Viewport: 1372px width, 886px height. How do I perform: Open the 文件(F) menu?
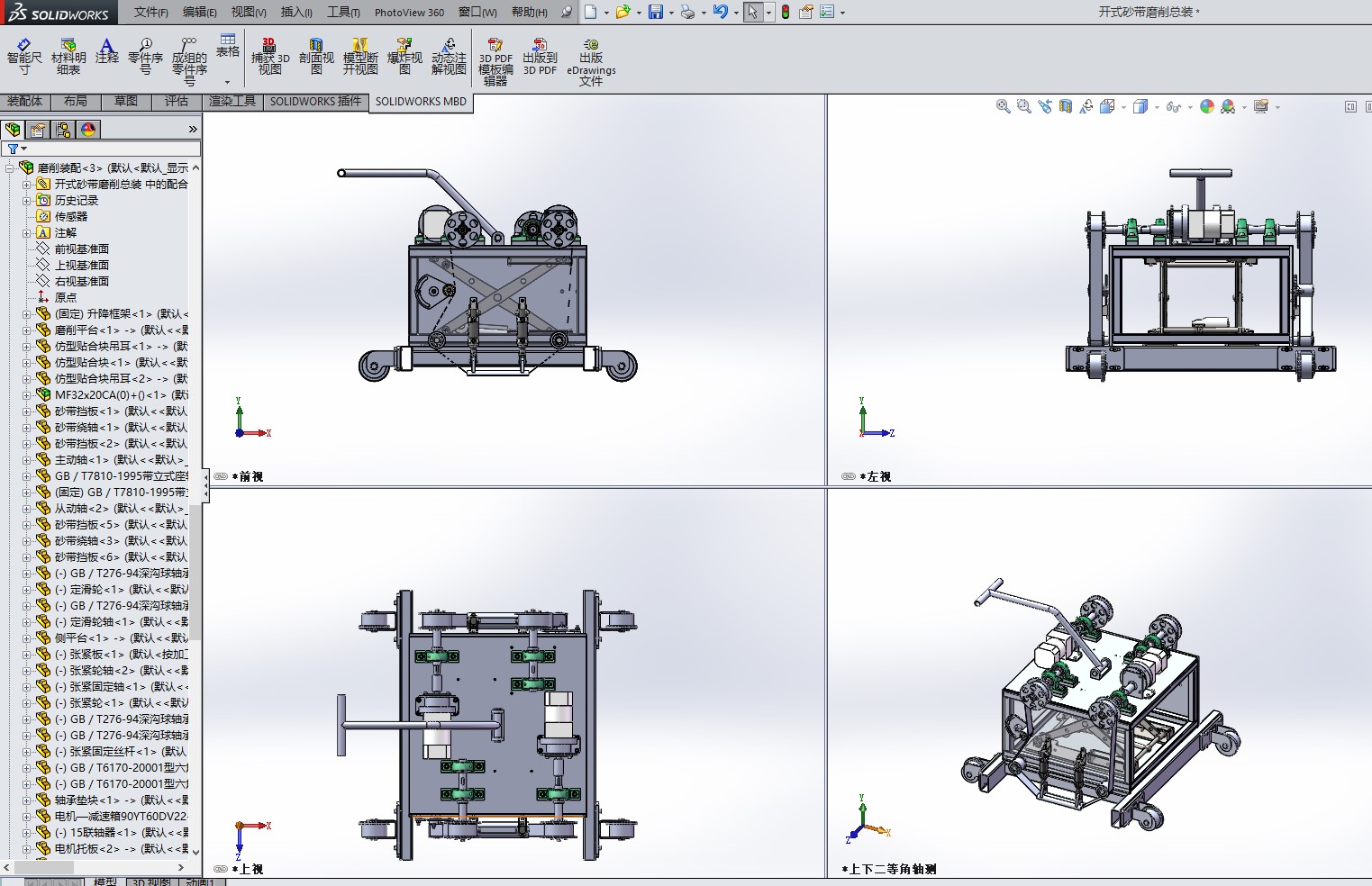[x=151, y=12]
